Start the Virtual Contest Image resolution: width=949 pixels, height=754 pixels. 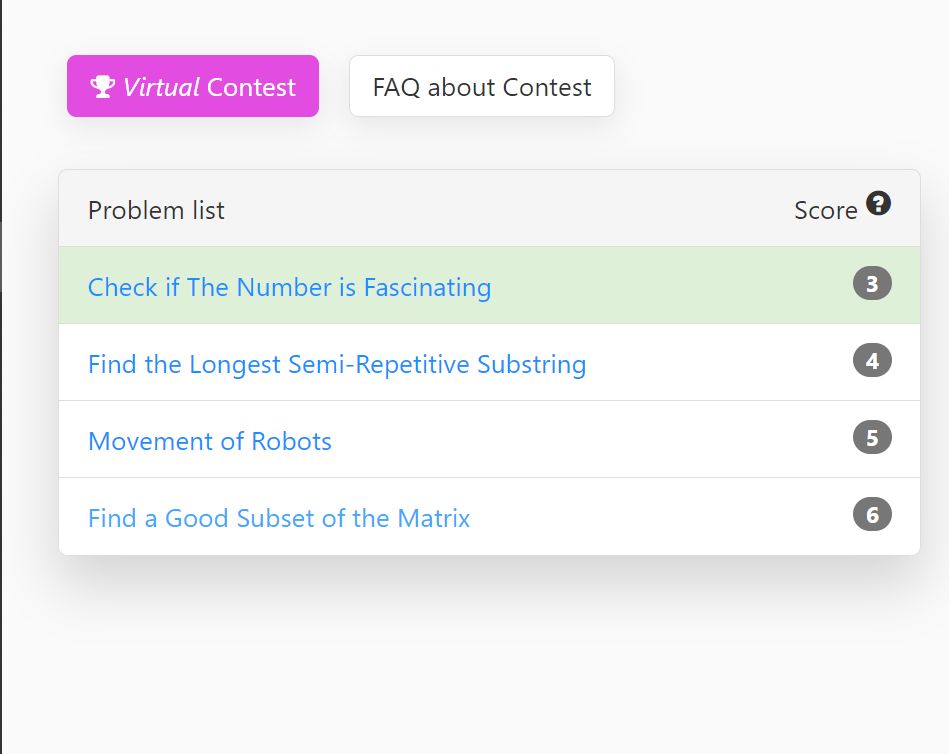[x=192, y=86]
